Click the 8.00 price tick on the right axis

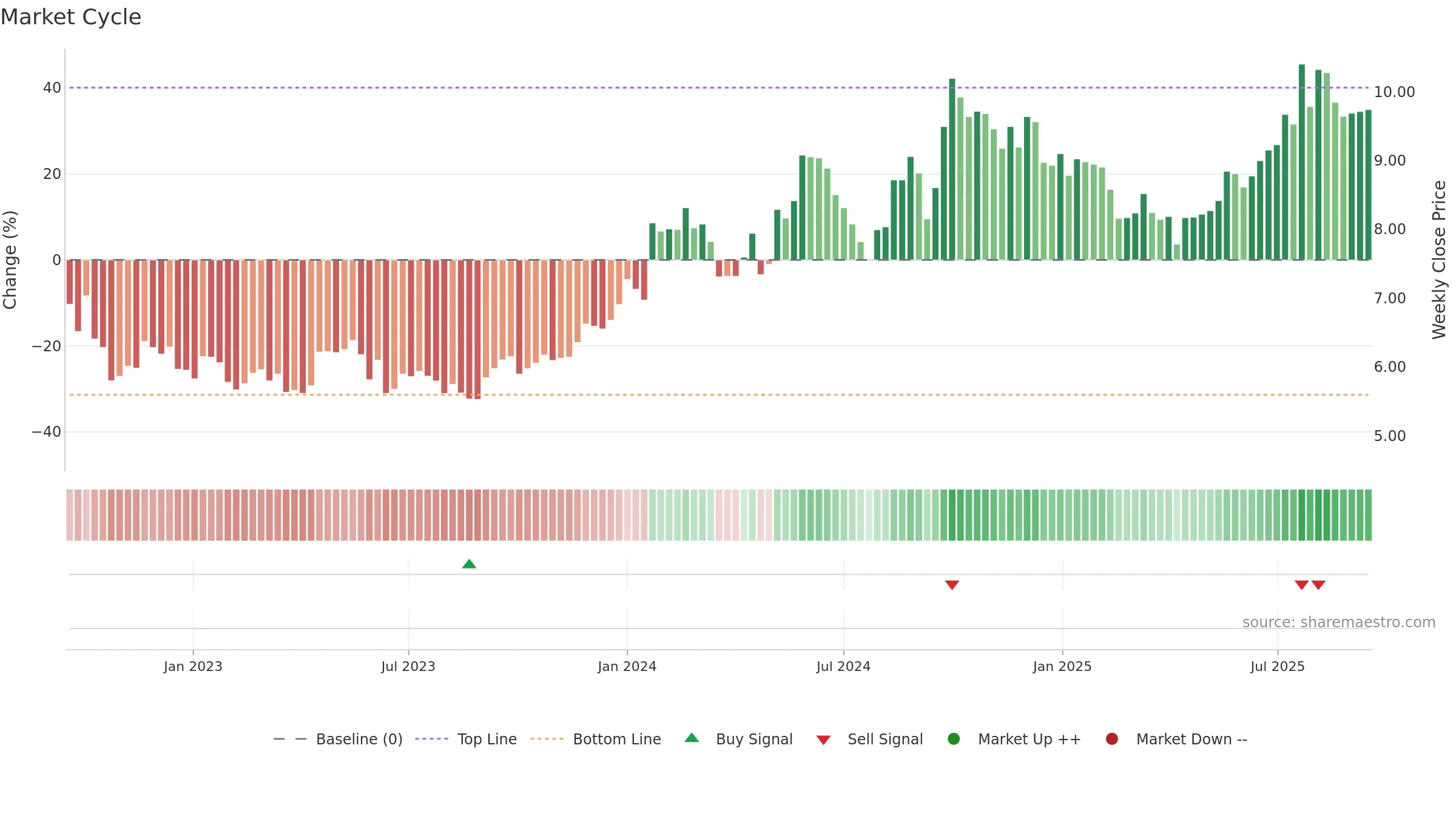point(1390,229)
